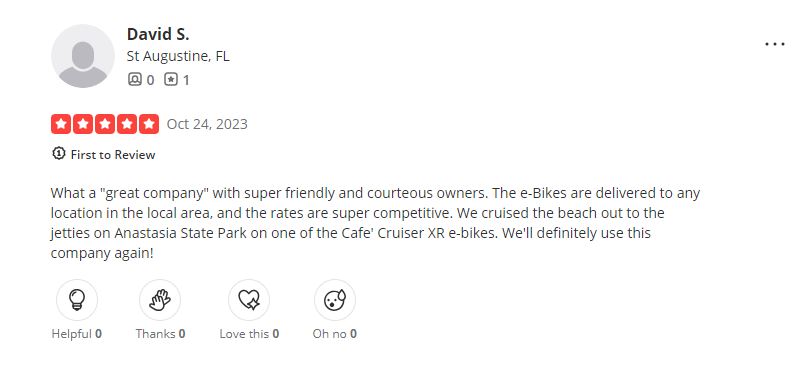809x372 pixels.
Task: Click the Thanks high-five hands icon
Action: [x=160, y=300]
